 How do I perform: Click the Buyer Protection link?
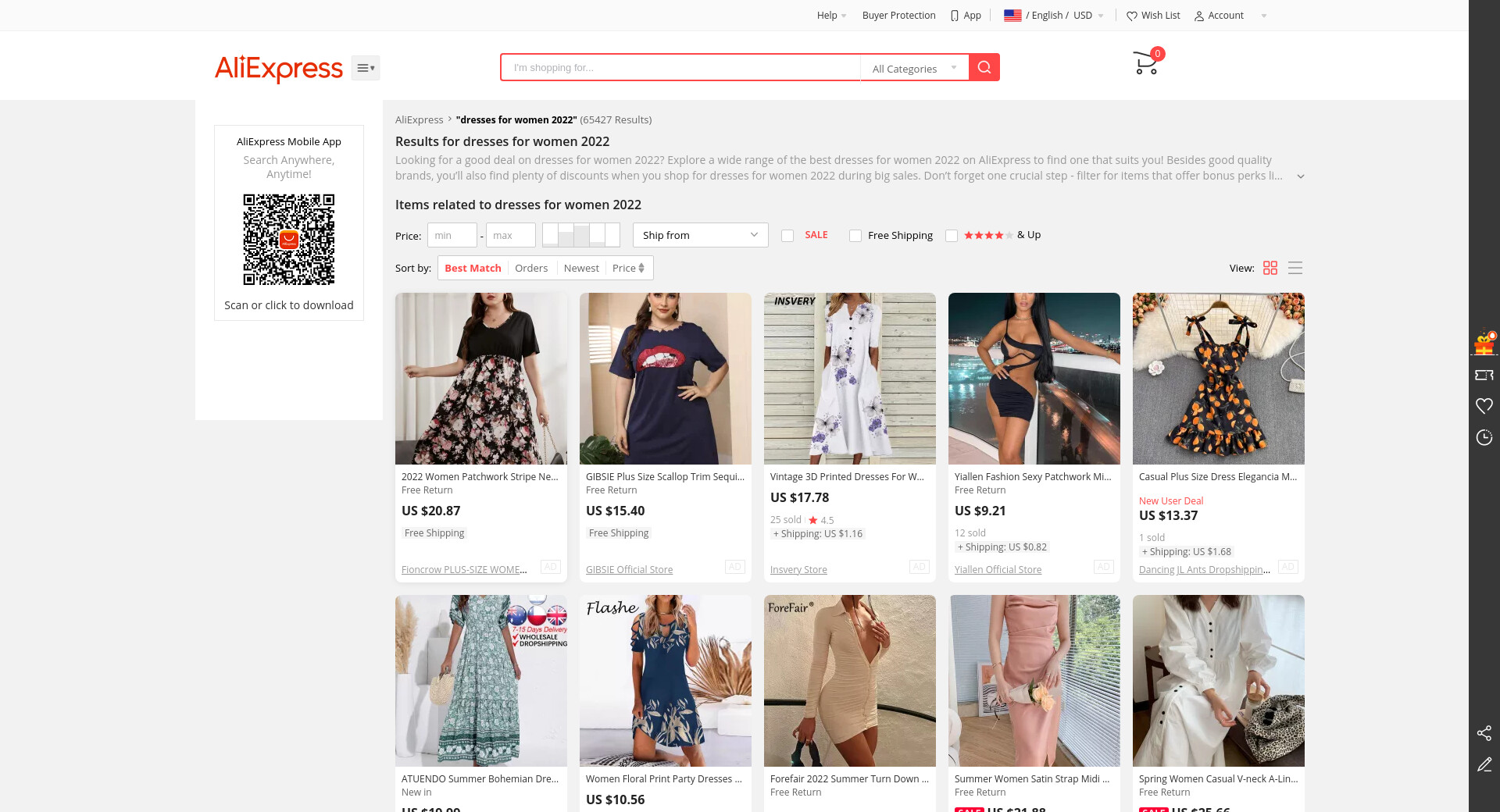(898, 16)
